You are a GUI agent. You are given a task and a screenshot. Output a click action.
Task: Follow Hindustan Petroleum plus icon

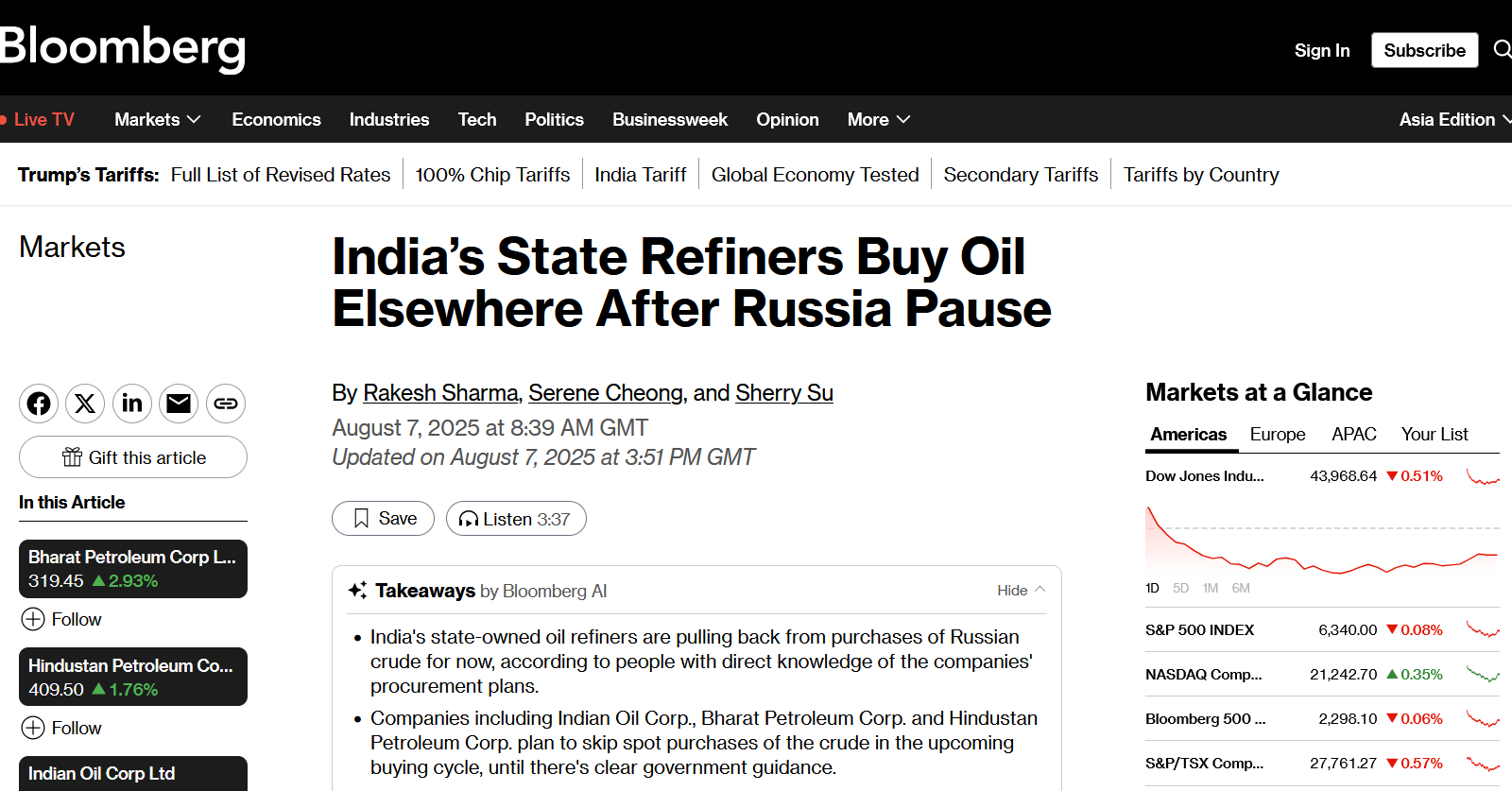(x=33, y=728)
